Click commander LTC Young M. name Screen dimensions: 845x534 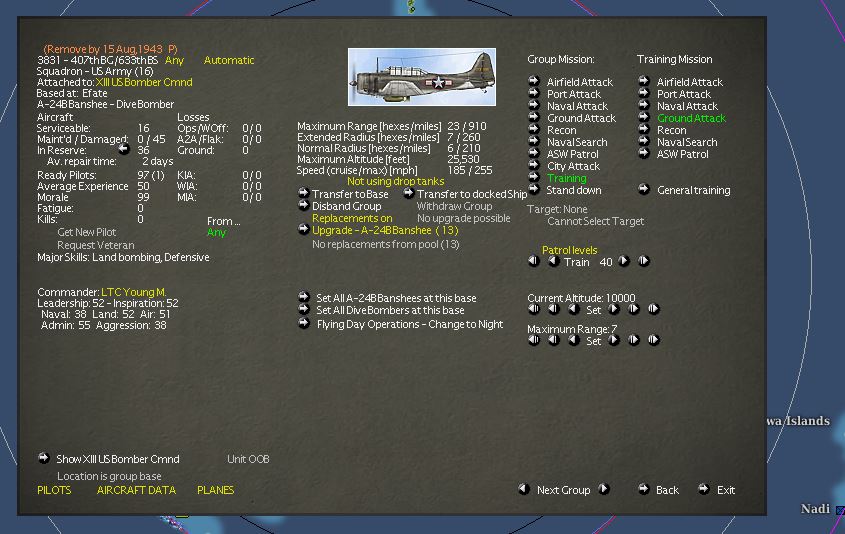[x=134, y=292]
